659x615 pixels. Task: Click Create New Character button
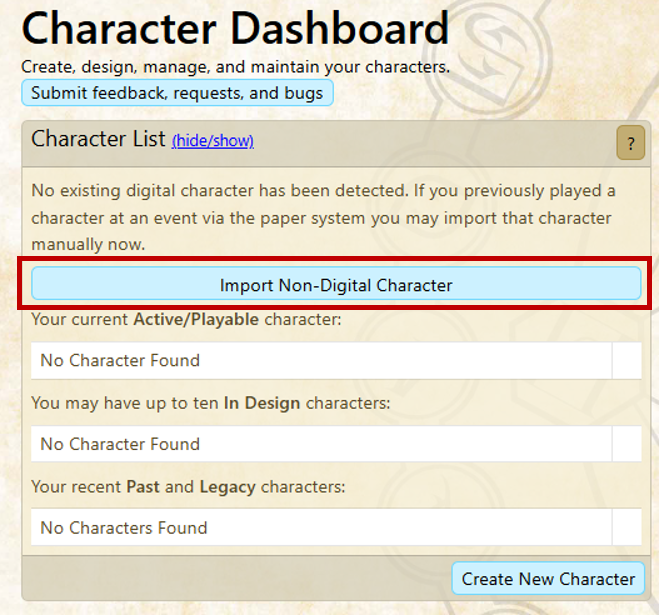tap(548, 579)
